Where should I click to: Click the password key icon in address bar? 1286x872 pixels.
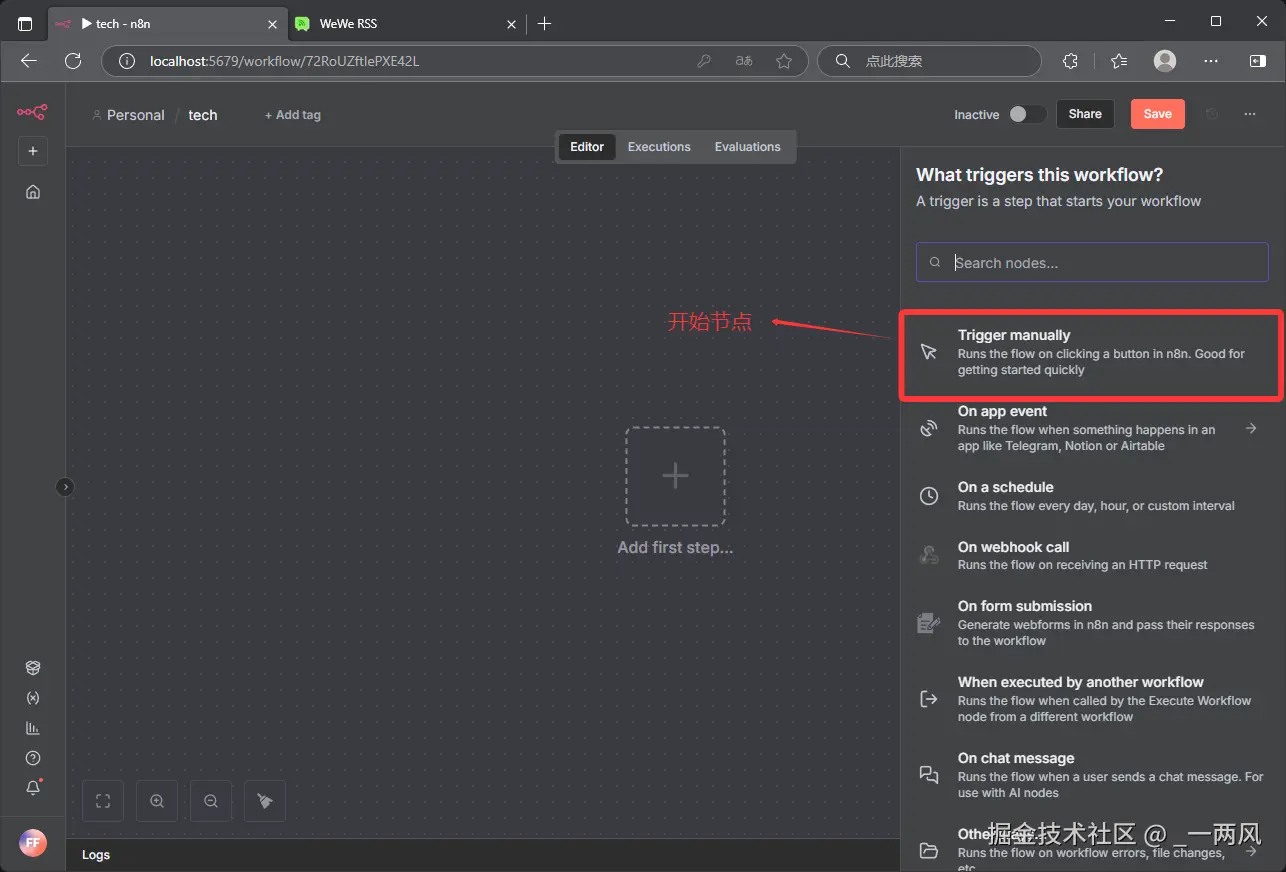tap(704, 61)
